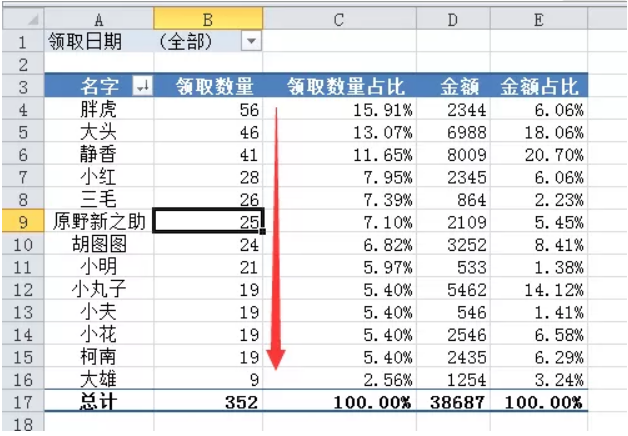Viewport: 628px width, 436px height.
Task: Click quantity 56 in 胖虎 row
Action: tap(208, 109)
